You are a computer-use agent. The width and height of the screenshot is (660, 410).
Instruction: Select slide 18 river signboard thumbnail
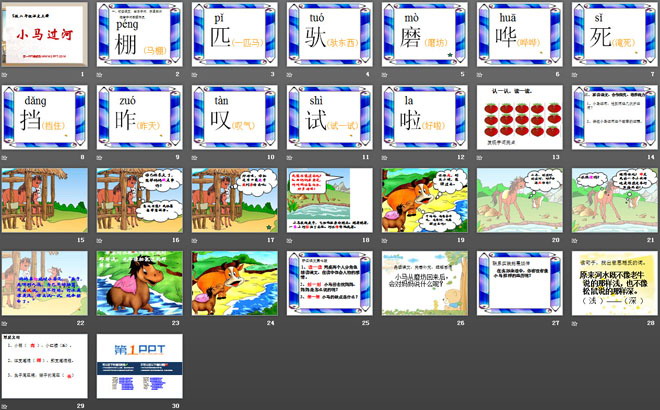[x=330, y=200]
